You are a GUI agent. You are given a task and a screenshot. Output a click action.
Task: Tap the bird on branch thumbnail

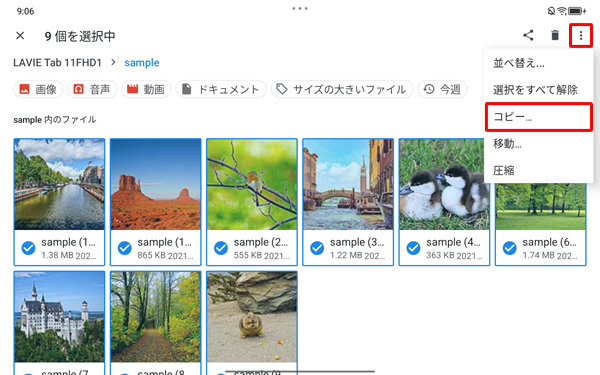point(252,184)
